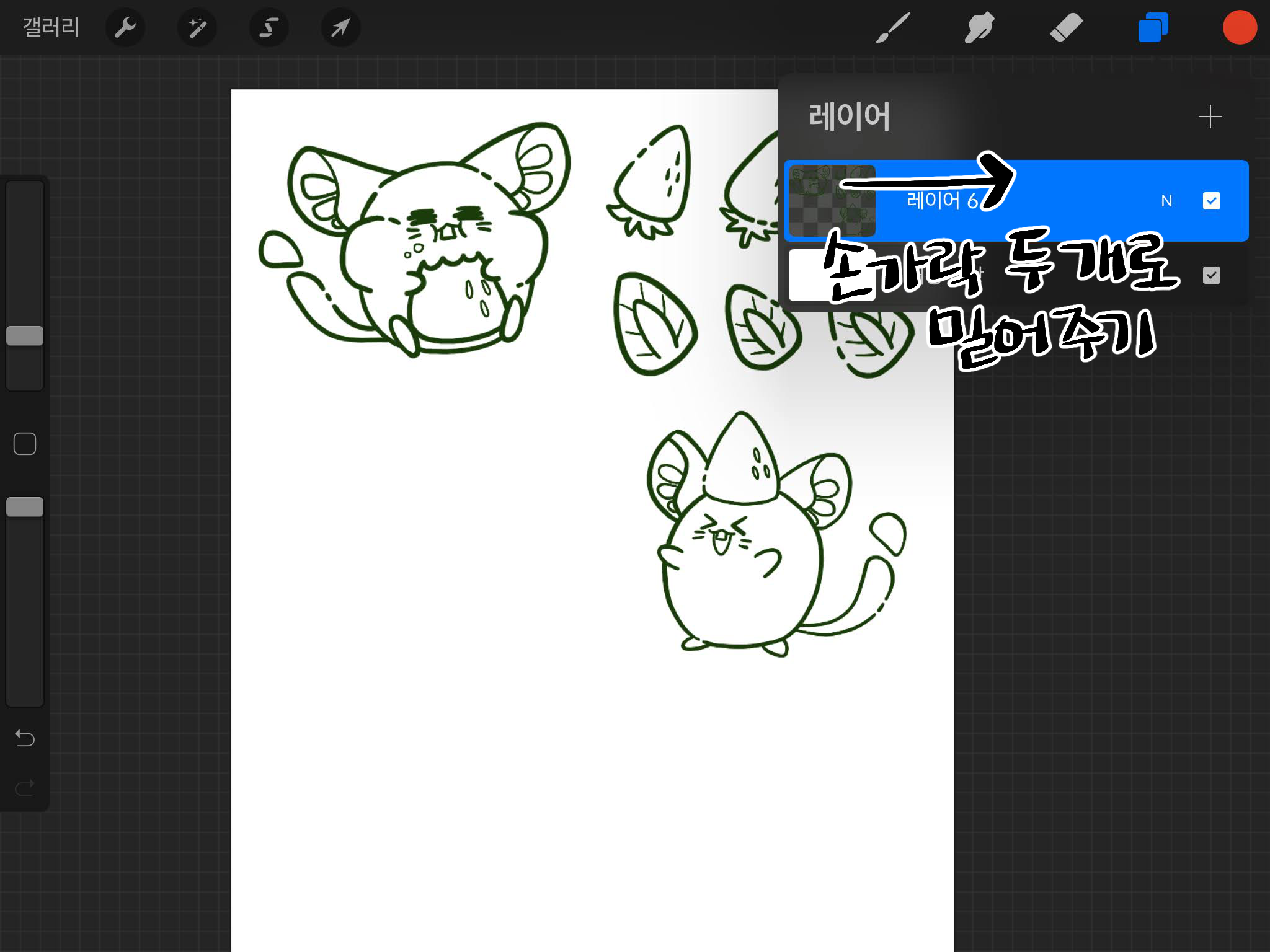Close the Layers panel icon
Screen dimensions: 1270x952
tap(1153, 27)
